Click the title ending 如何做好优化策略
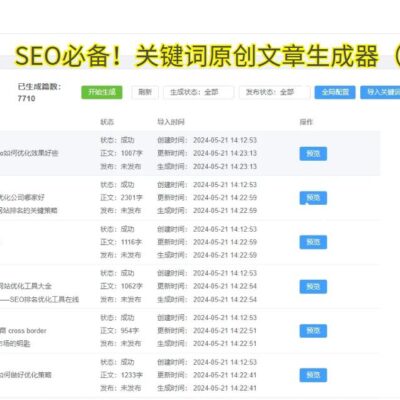 click(x=26, y=375)
